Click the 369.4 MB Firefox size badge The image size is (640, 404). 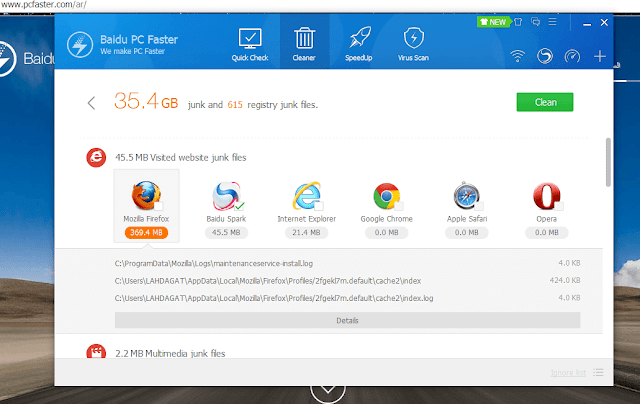[x=146, y=233]
